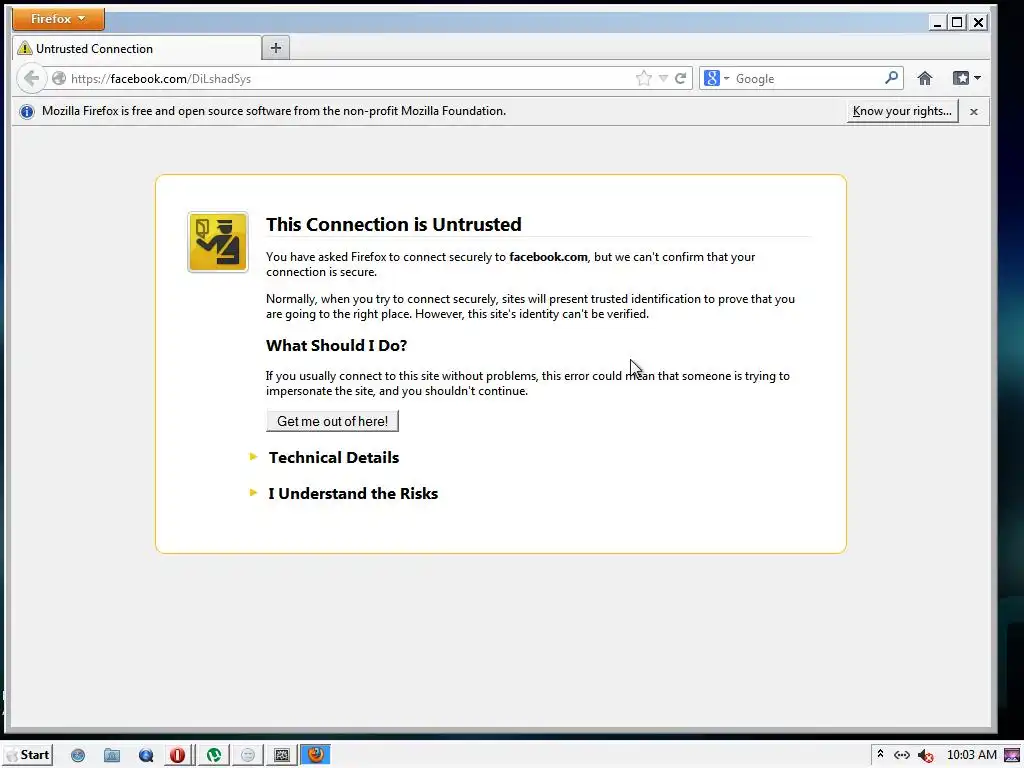1024x768 pixels.
Task: Click the site identity globe icon
Action: (x=59, y=78)
